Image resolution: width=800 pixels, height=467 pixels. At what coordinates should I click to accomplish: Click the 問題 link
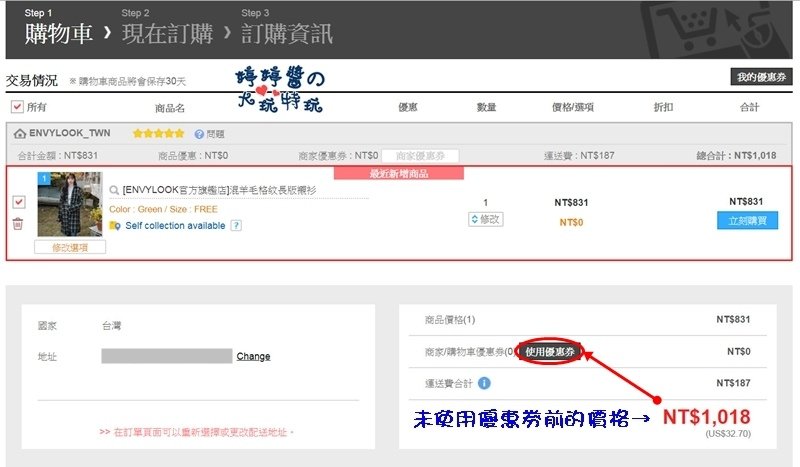click(215, 134)
